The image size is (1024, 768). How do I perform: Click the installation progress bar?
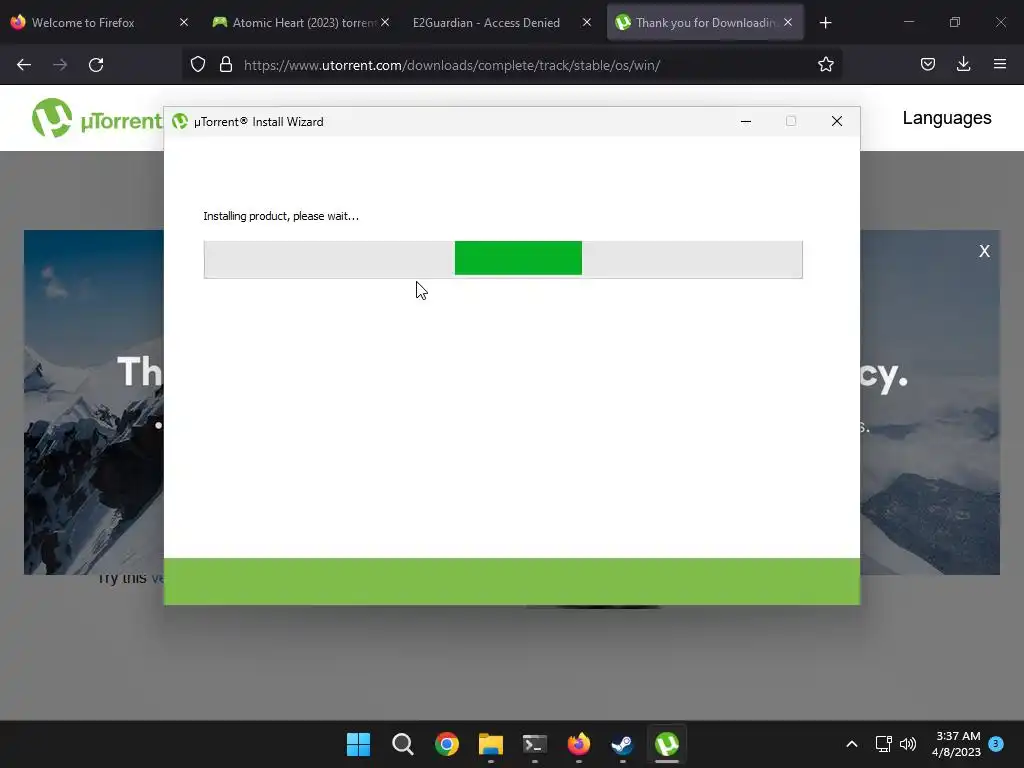[x=503, y=259]
